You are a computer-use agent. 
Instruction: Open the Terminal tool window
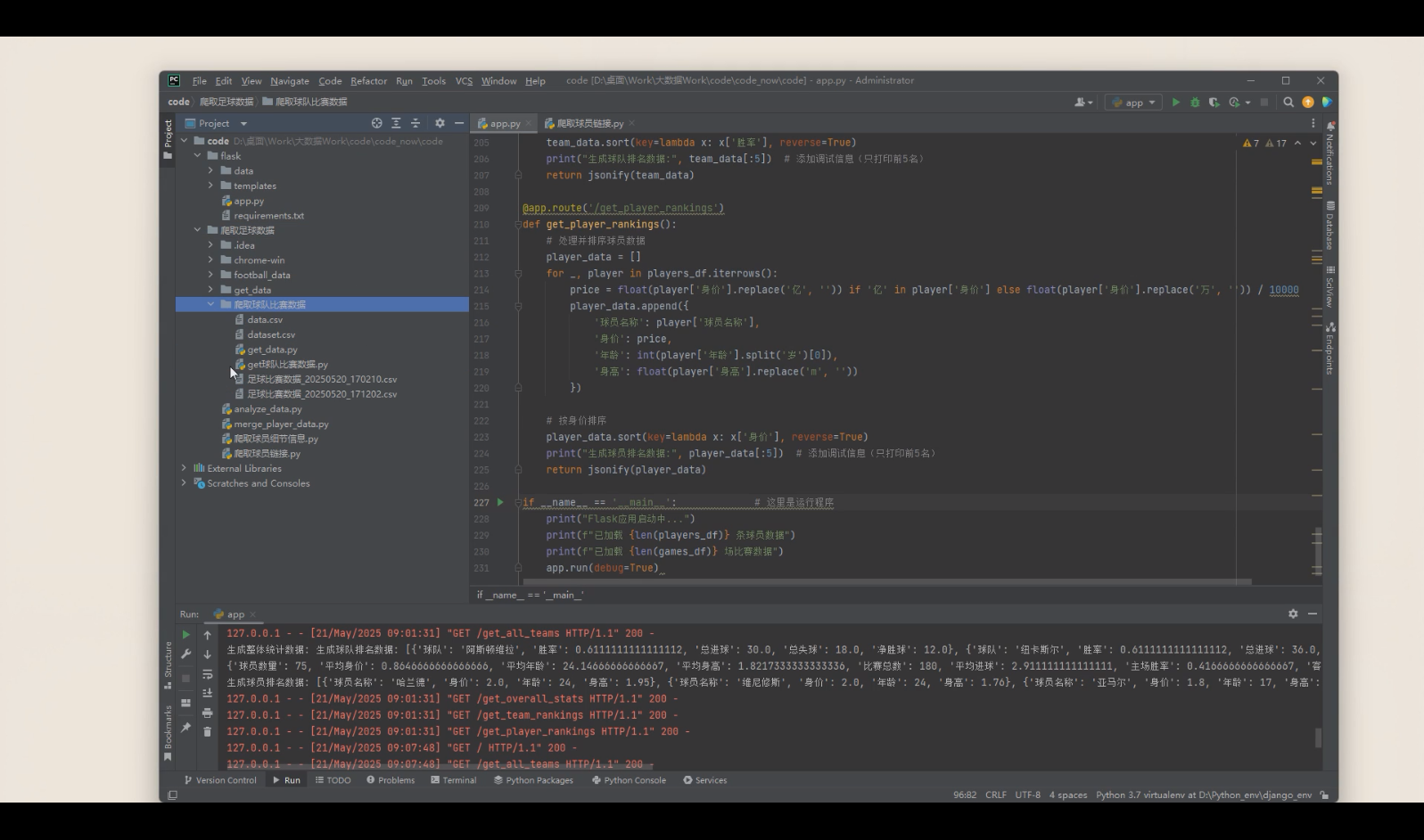pos(453,780)
